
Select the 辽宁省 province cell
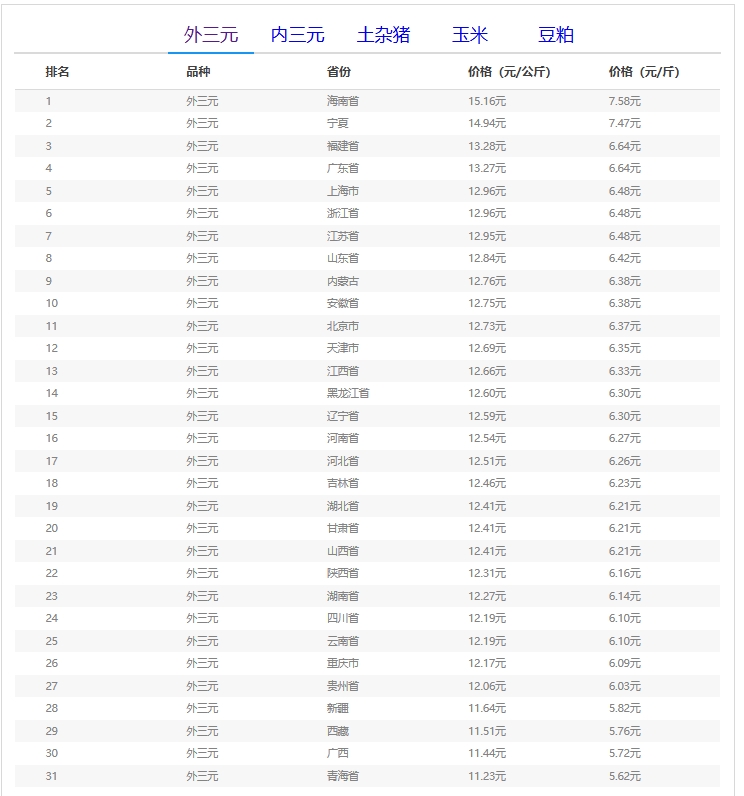(x=343, y=416)
